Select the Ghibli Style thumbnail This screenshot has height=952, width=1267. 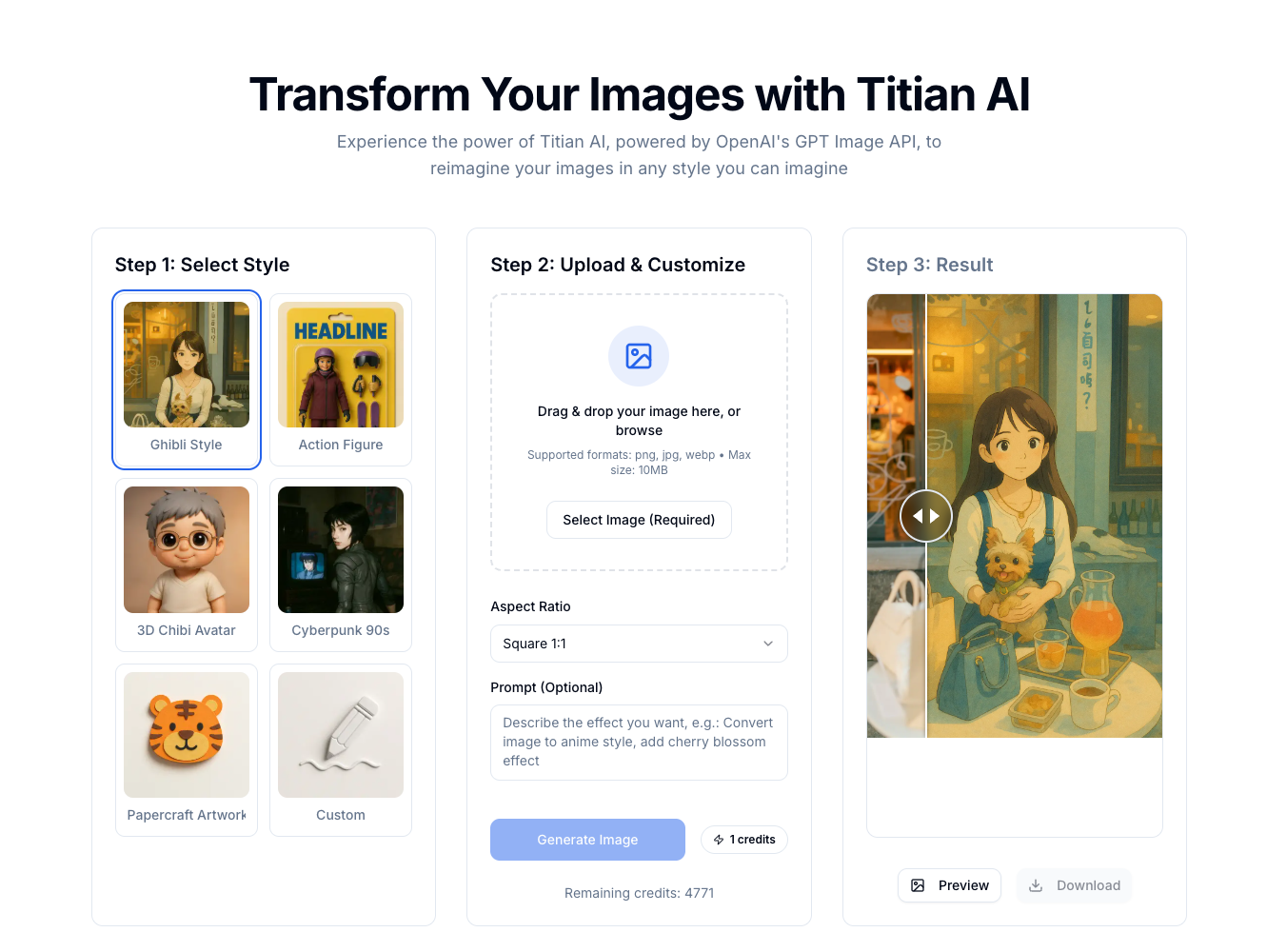point(187,365)
